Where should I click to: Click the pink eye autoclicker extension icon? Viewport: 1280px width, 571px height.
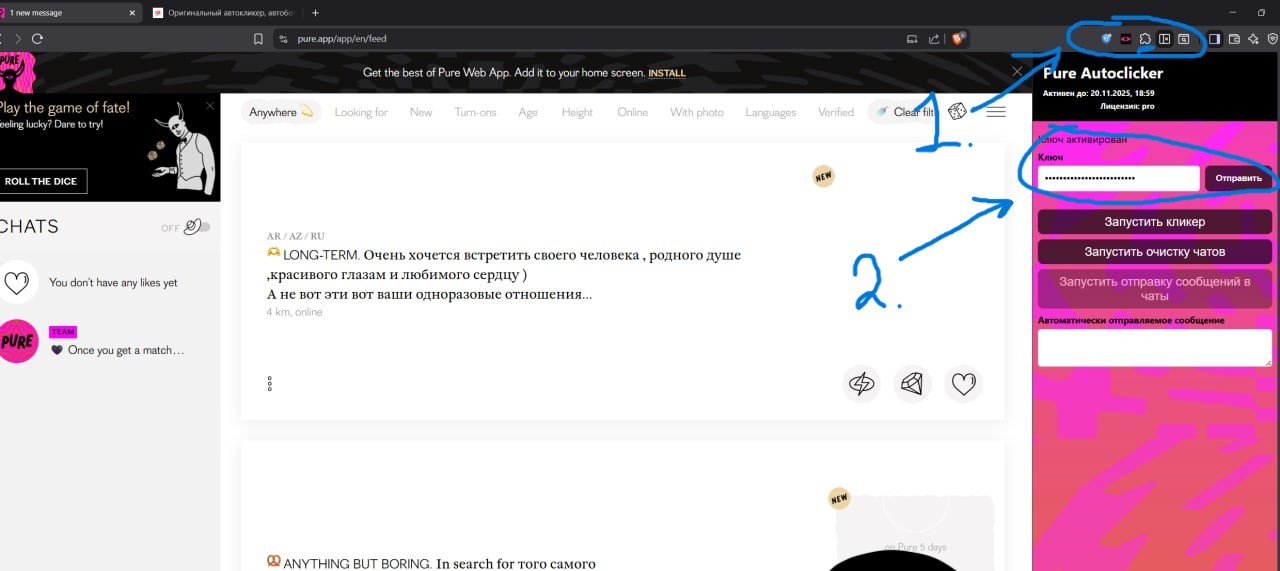1125,39
